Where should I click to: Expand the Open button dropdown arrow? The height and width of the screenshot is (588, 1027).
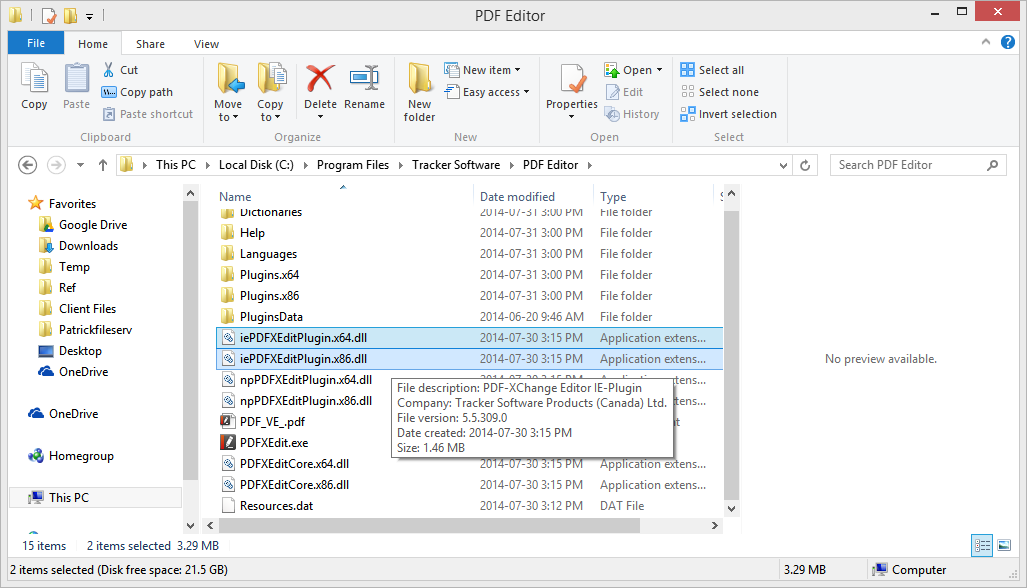click(660, 70)
